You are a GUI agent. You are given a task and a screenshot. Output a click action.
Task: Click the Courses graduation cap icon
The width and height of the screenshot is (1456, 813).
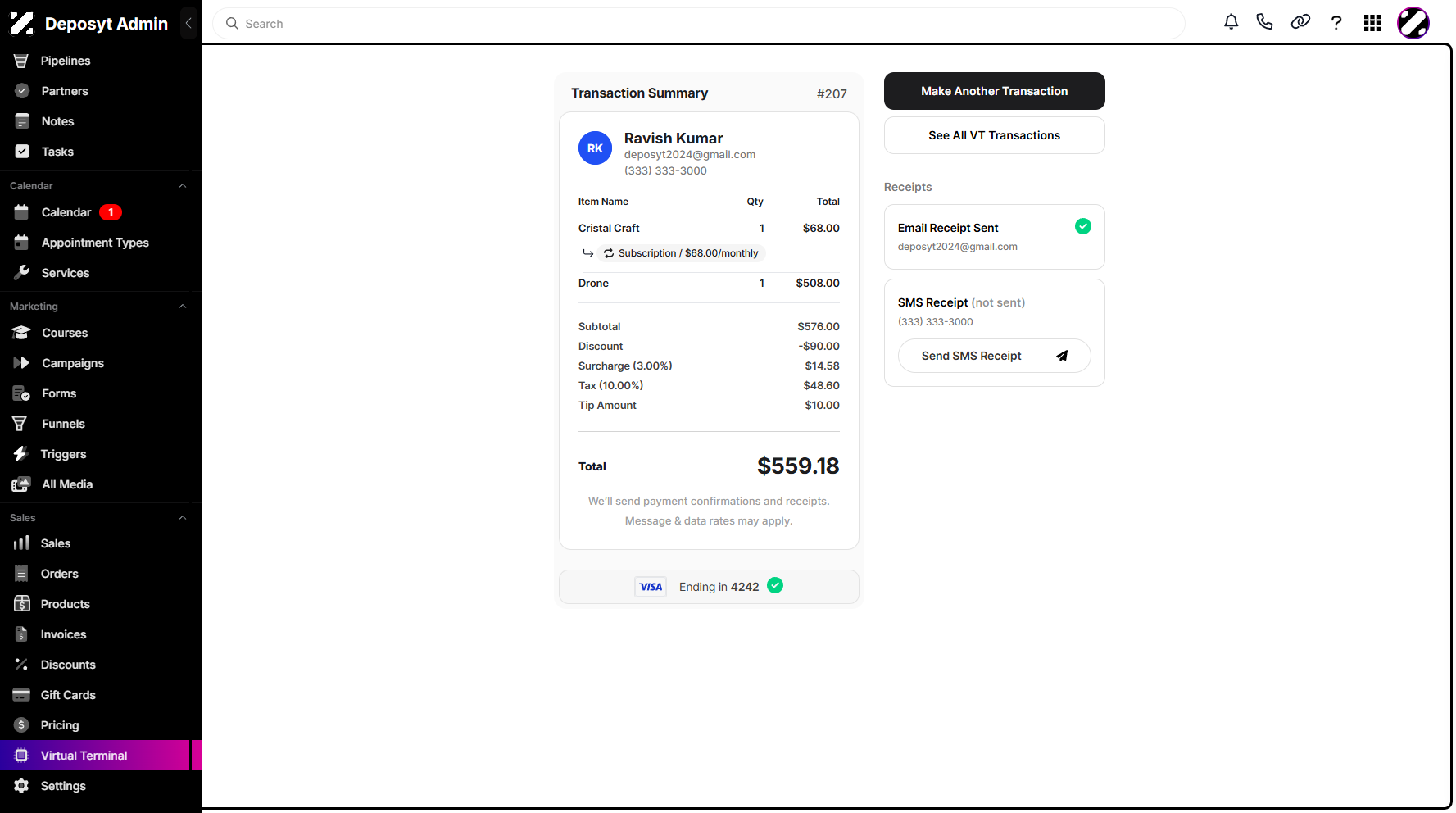pyautogui.click(x=21, y=333)
